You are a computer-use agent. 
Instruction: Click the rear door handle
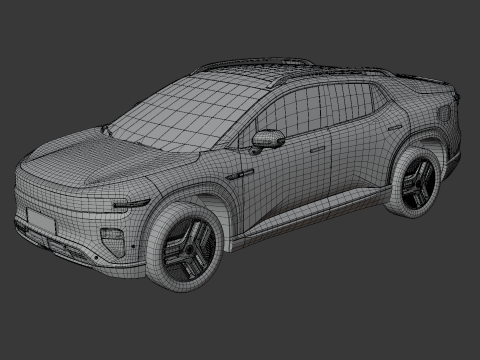tap(395, 128)
